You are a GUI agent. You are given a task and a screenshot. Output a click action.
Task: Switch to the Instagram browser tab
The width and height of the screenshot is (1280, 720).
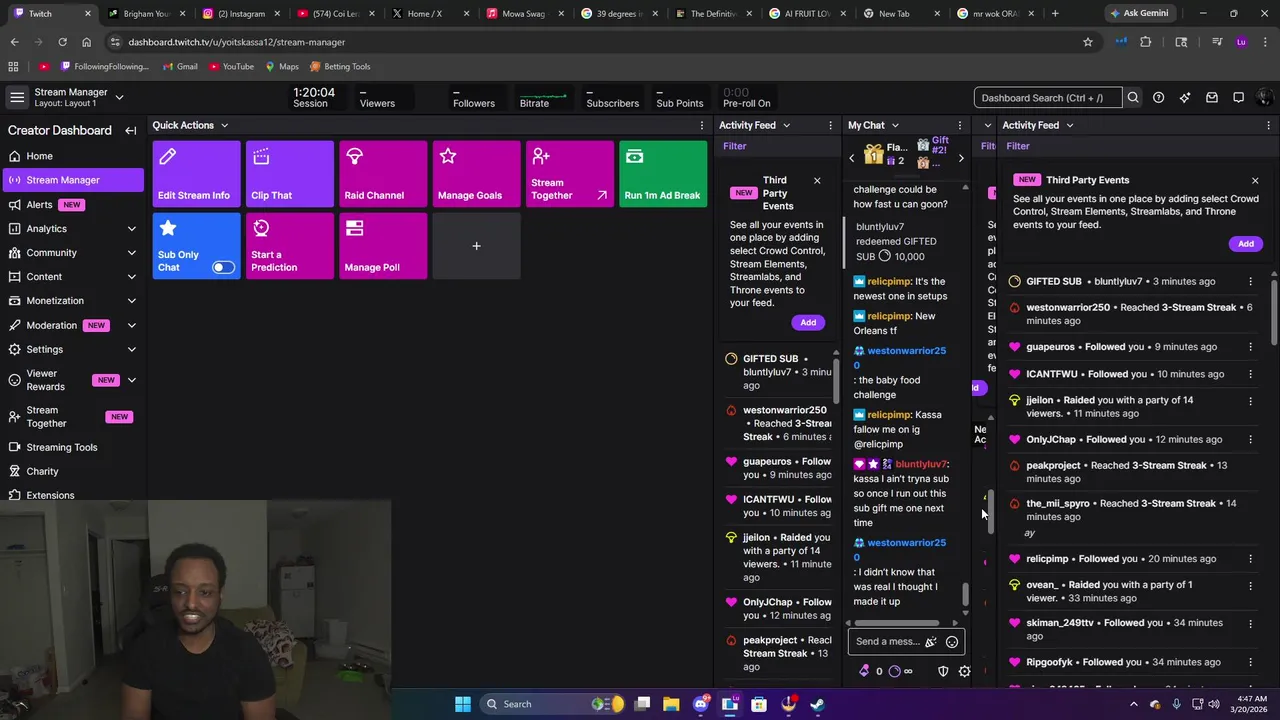240,14
